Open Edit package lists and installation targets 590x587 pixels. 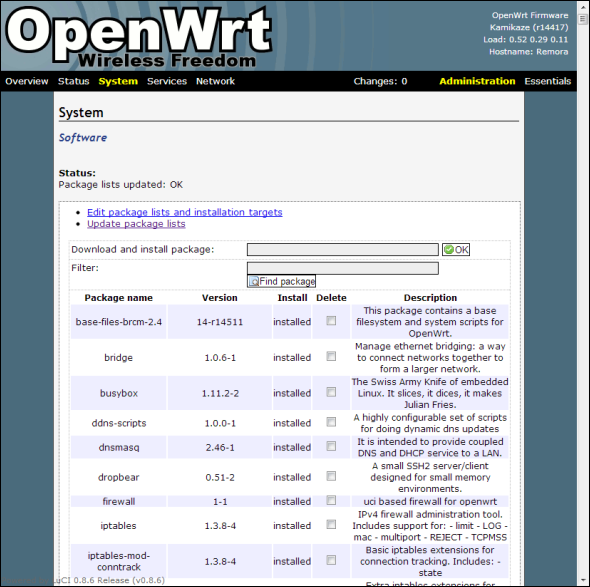click(185, 212)
